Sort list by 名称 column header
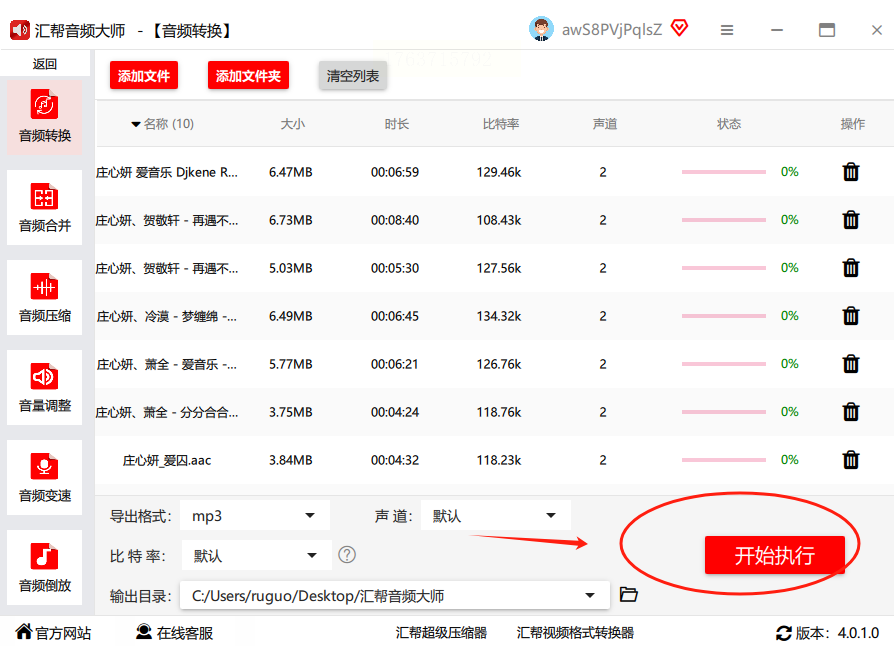 pyautogui.click(x=162, y=124)
